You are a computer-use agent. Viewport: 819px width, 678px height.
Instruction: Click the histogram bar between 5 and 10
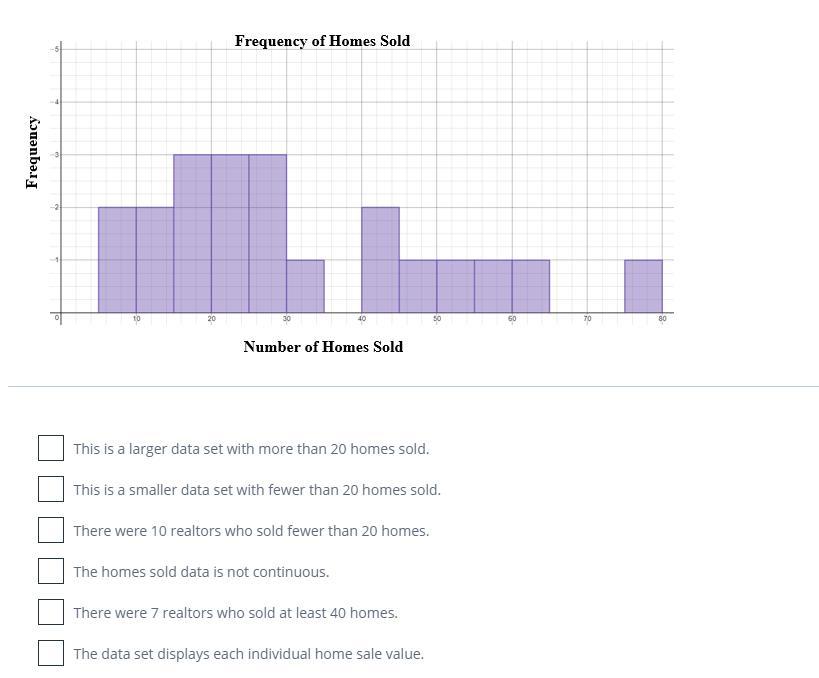[118, 260]
